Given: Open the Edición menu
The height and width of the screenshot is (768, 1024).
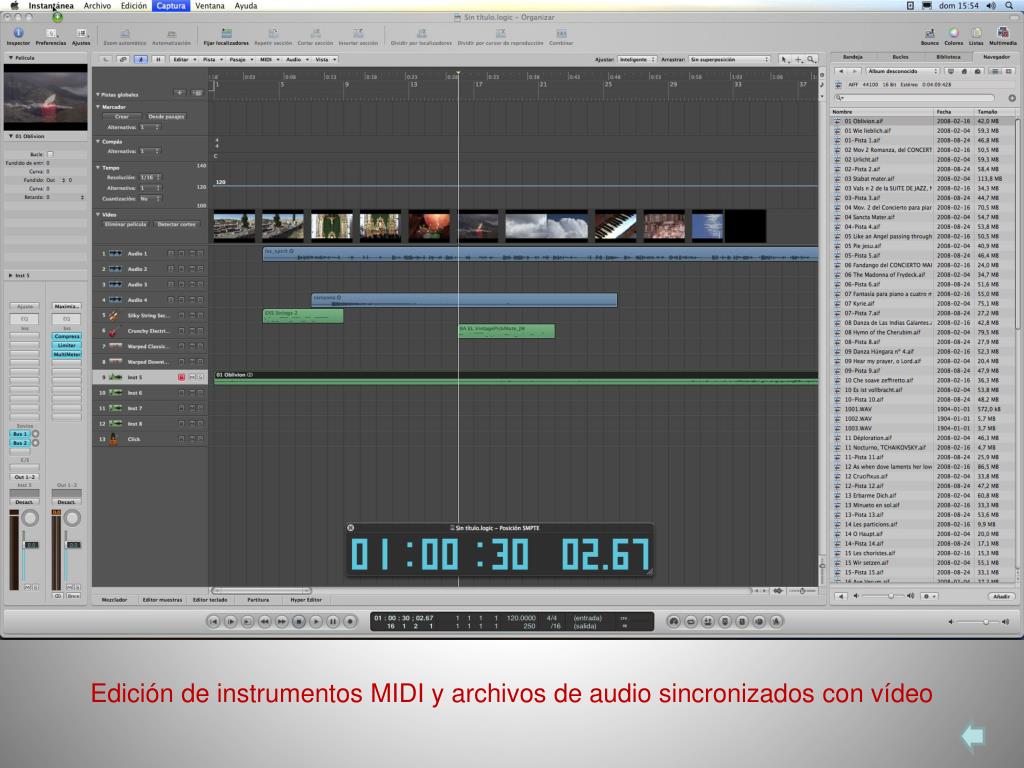Looking at the screenshot, I should click(x=134, y=6).
